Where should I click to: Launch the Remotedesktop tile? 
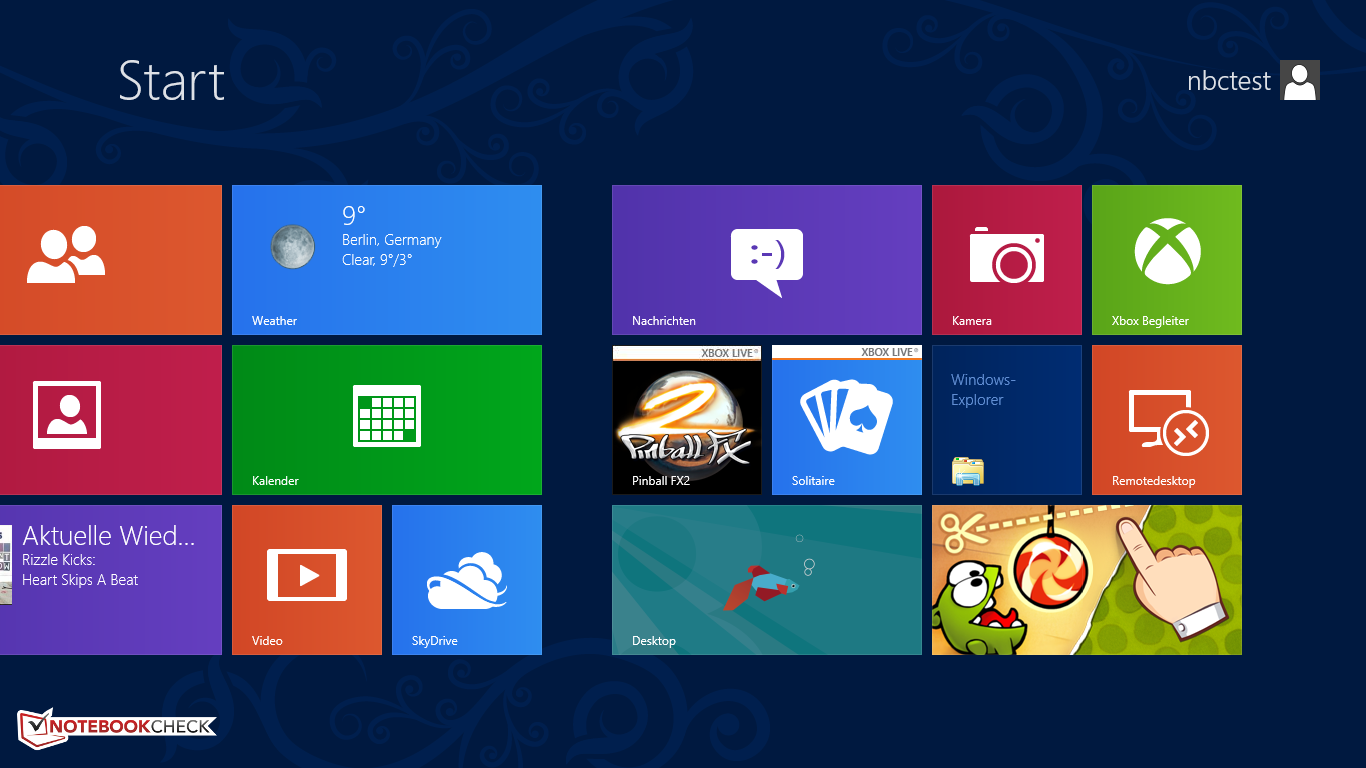(x=1166, y=419)
